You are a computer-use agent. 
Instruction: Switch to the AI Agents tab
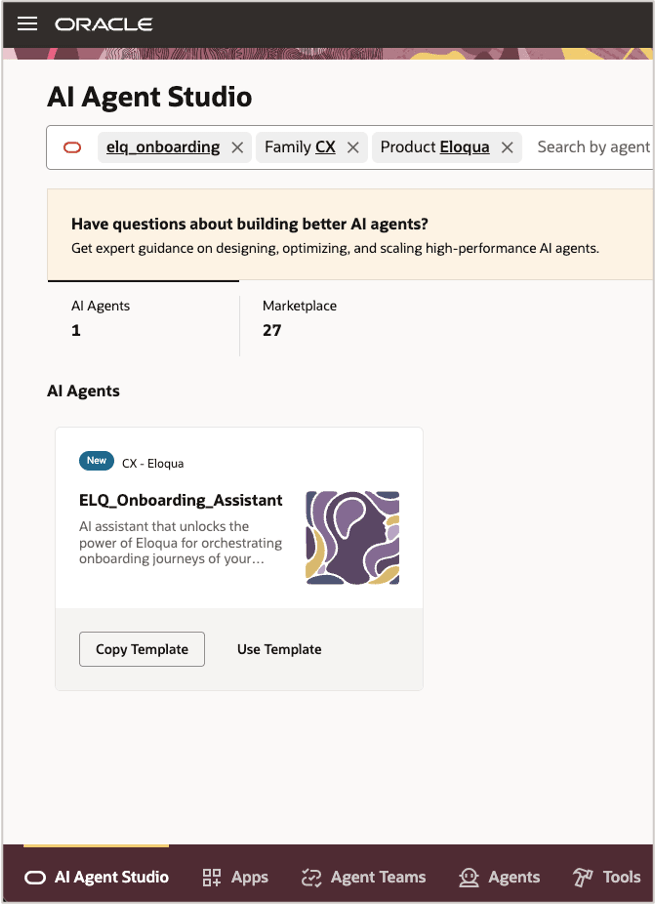pos(143,318)
